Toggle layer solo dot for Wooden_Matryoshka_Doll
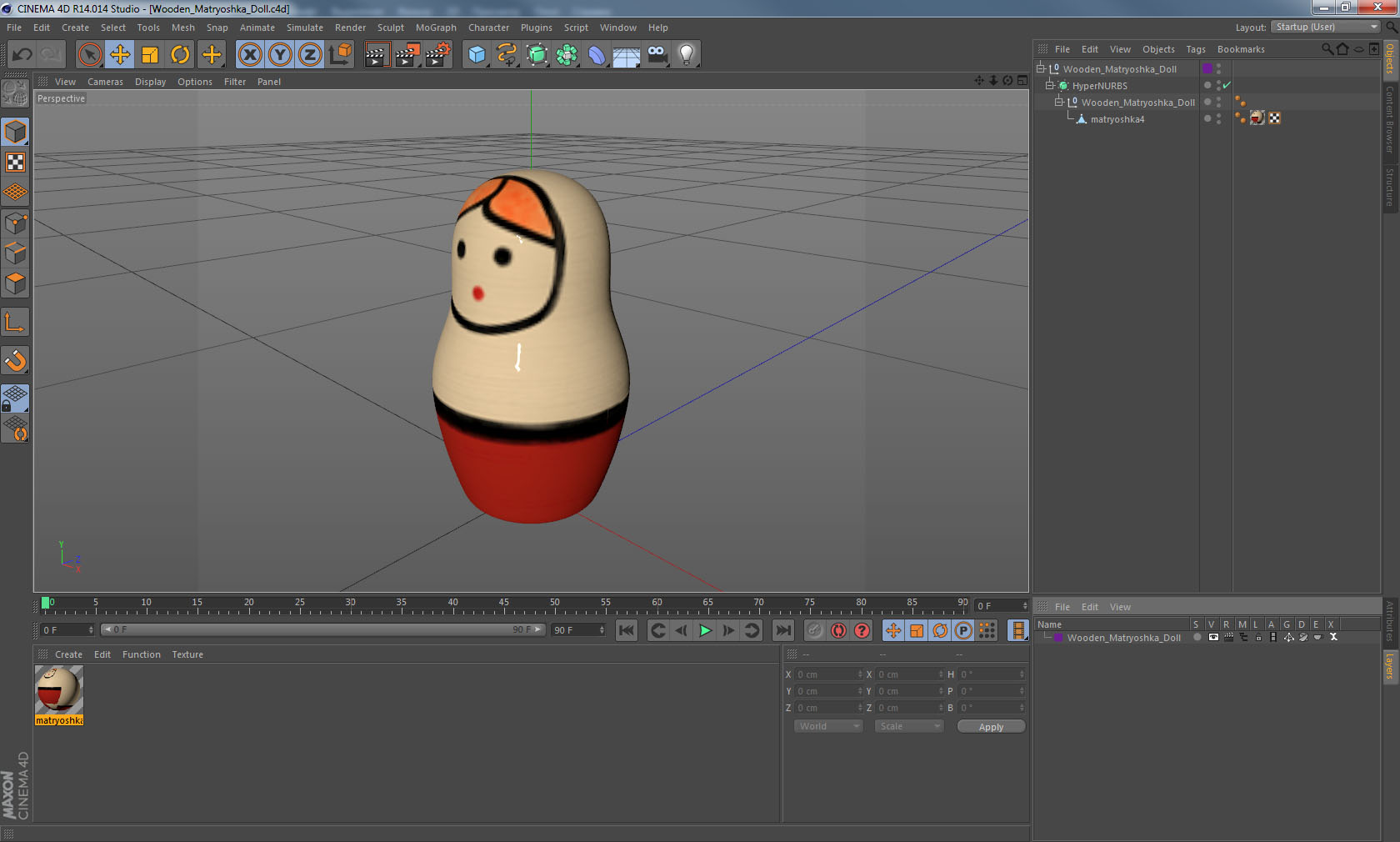Viewport: 1400px width, 842px height. (x=1197, y=637)
